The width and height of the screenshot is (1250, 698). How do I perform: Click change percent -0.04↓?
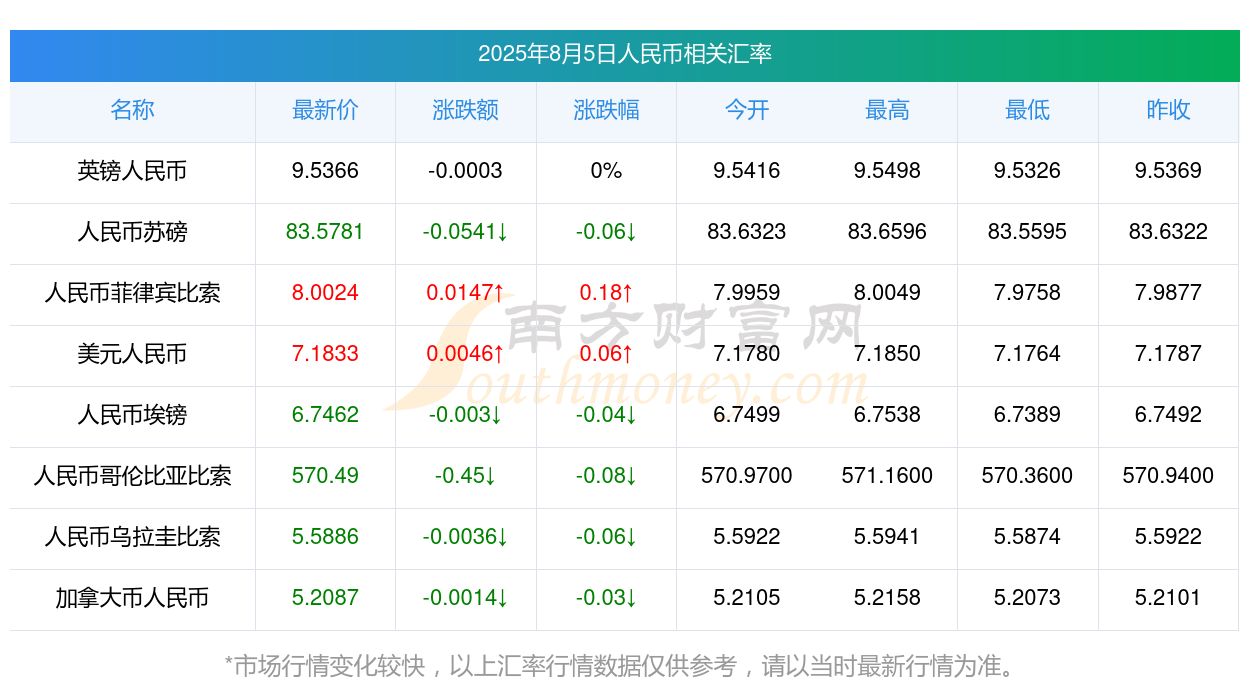pyautogui.click(x=606, y=415)
